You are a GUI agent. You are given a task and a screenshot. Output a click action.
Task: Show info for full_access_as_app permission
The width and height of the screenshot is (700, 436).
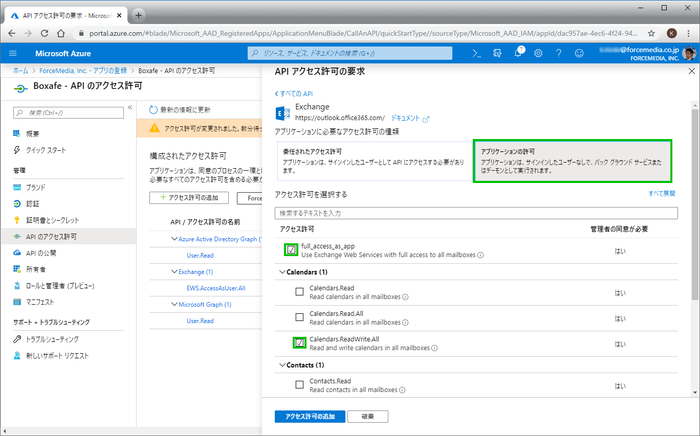tap(480, 255)
